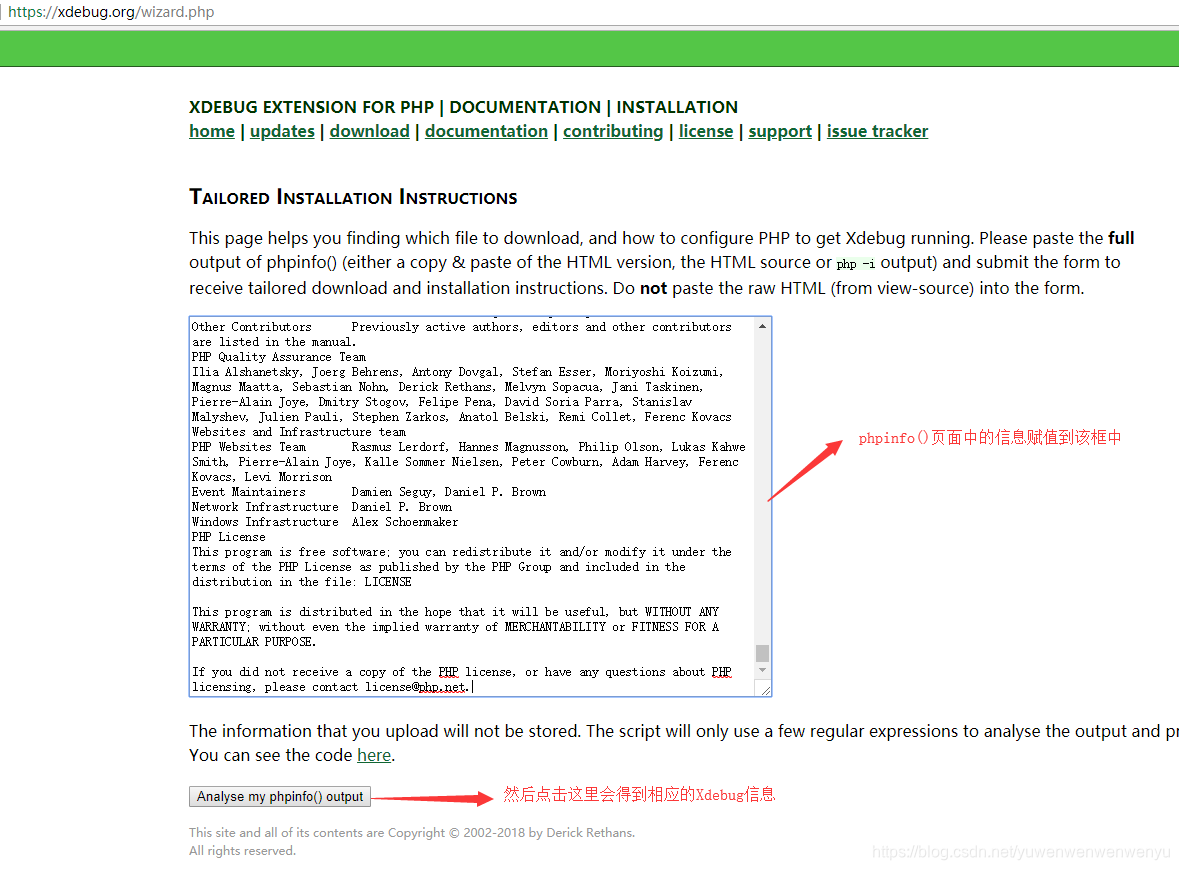Click the copyright notice 'Derick Rethans' text

click(x=590, y=832)
